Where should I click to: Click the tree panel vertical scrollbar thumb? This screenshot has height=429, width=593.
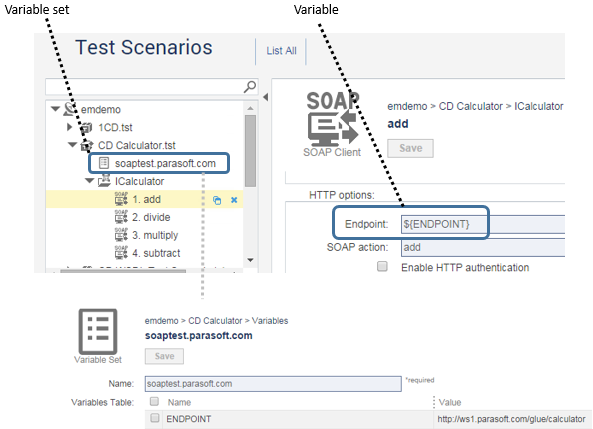[x=250, y=151]
